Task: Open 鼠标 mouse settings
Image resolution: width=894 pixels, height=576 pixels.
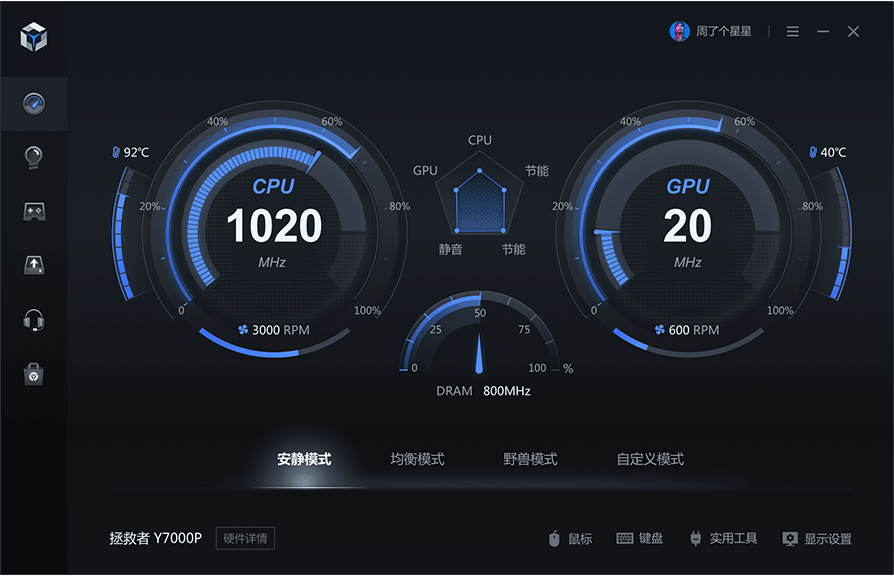Action: (x=570, y=539)
